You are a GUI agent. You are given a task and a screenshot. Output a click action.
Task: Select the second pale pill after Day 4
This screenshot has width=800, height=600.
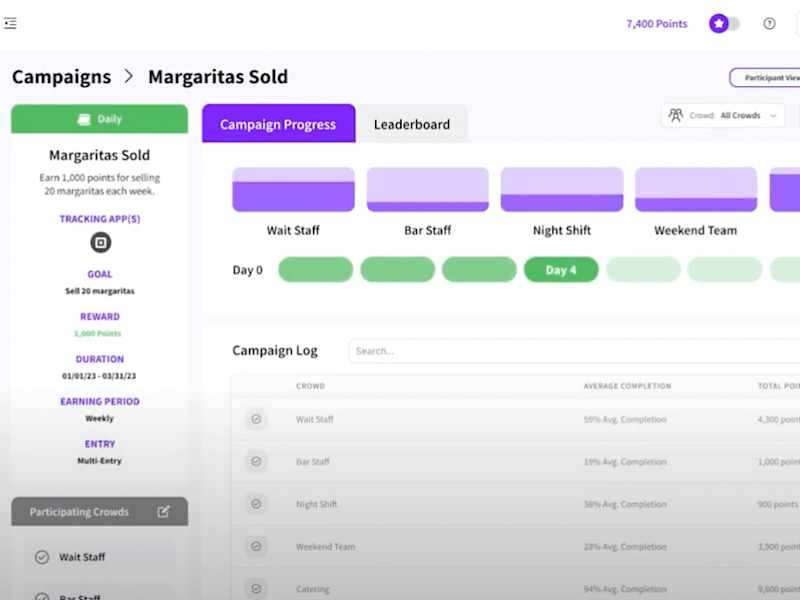(x=725, y=269)
